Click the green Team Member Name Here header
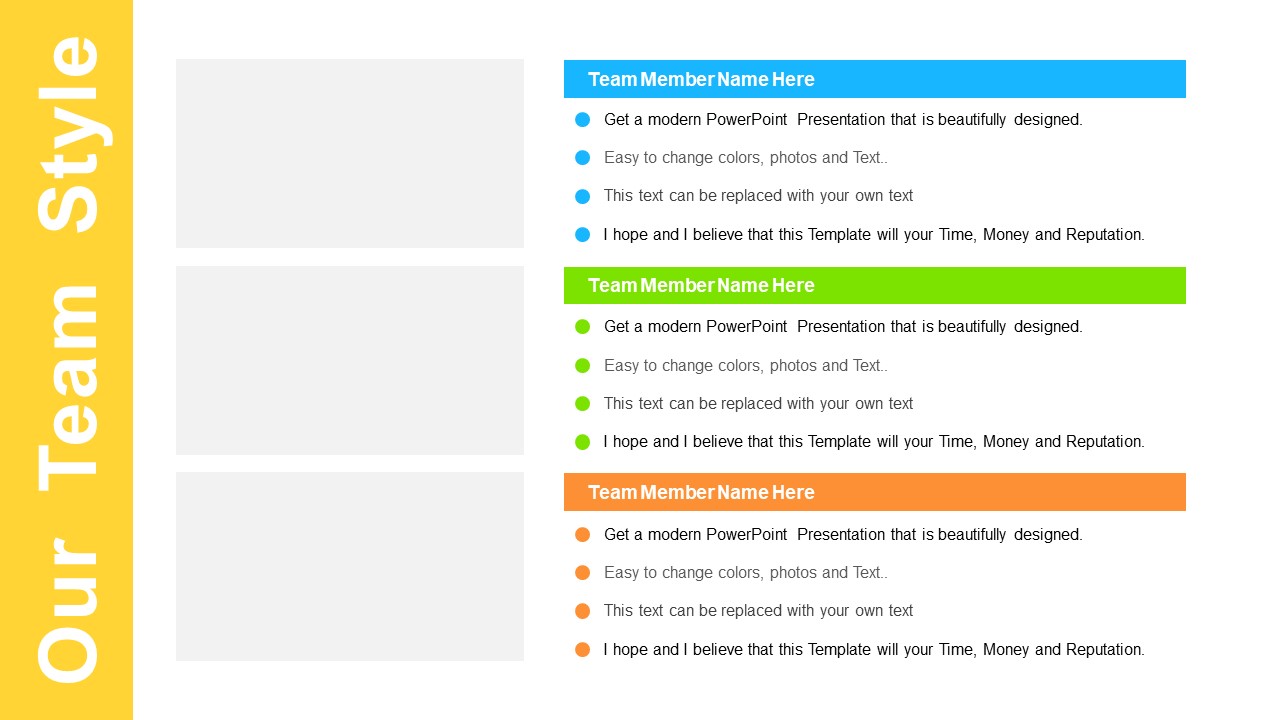This screenshot has width=1280, height=720. tap(875, 285)
